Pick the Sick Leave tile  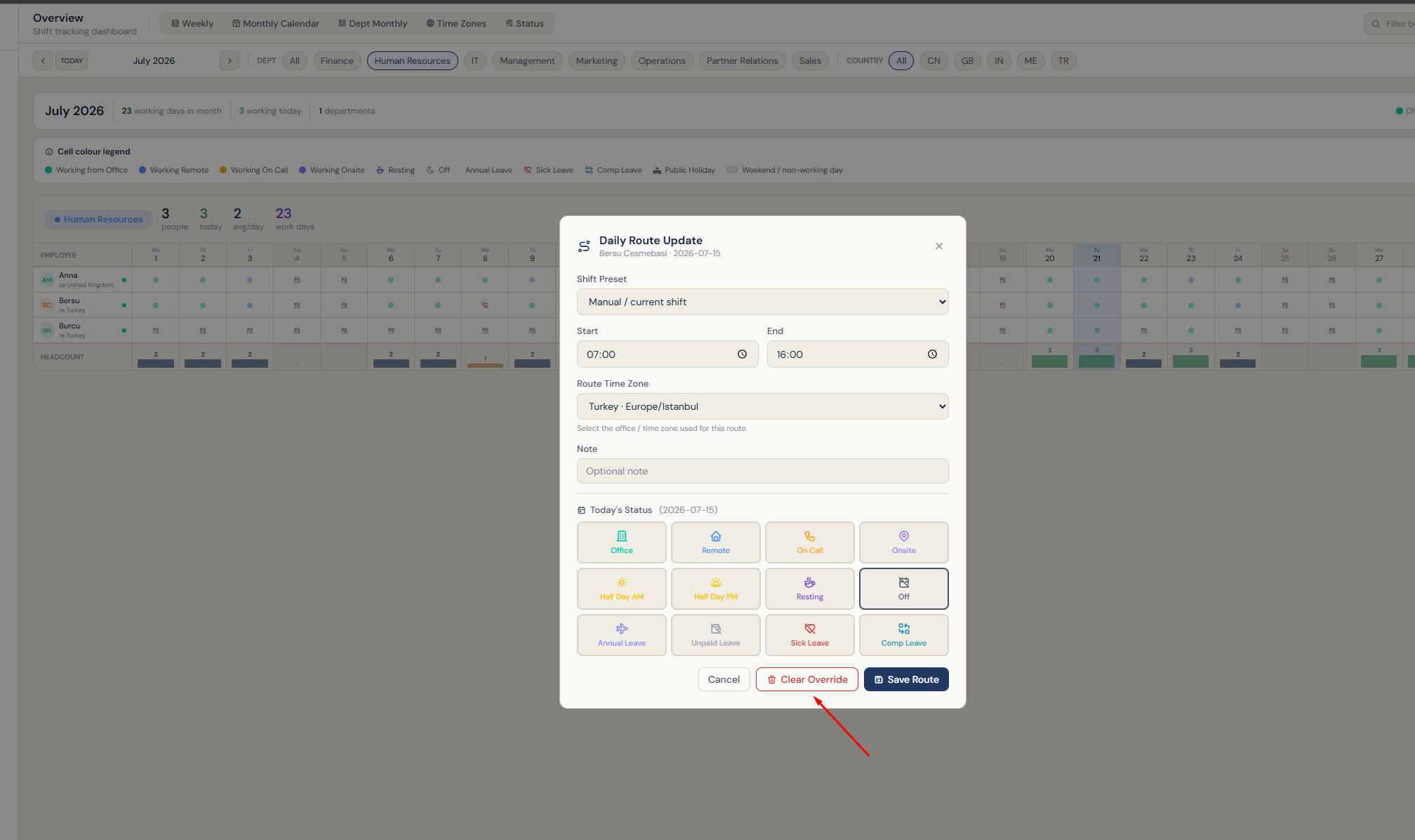point(809,634)
